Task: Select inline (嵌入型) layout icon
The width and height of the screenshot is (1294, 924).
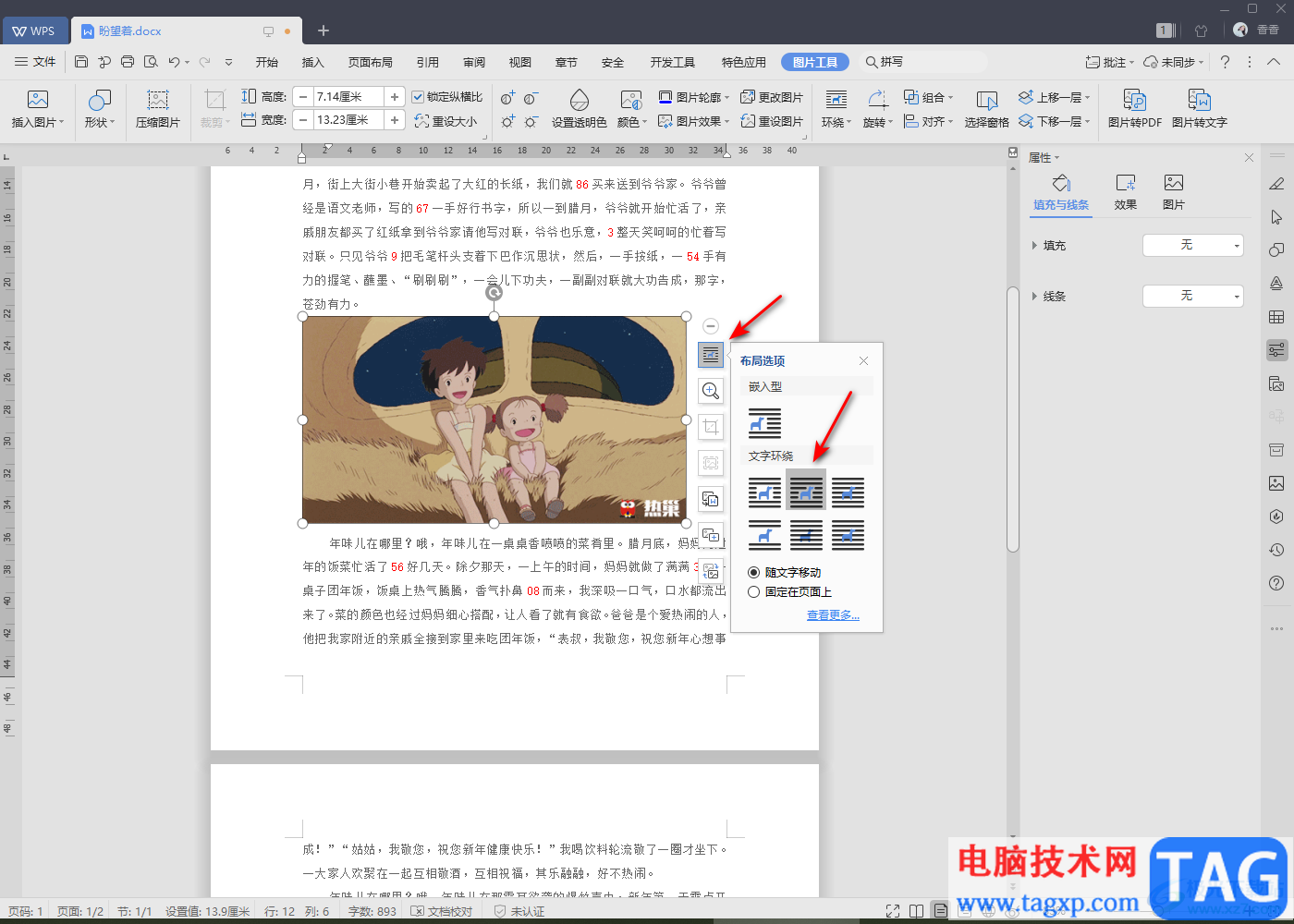Action: pos(764,422)
